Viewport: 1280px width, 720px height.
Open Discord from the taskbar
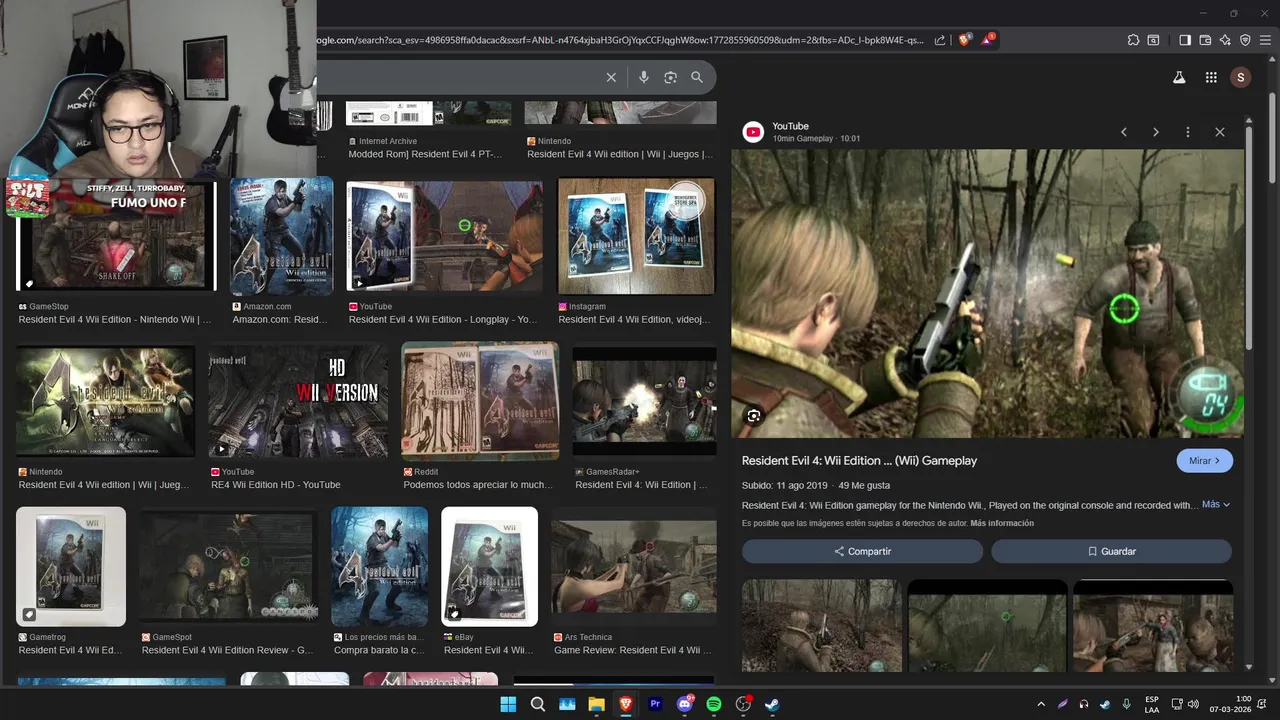(x=685, y=704)
